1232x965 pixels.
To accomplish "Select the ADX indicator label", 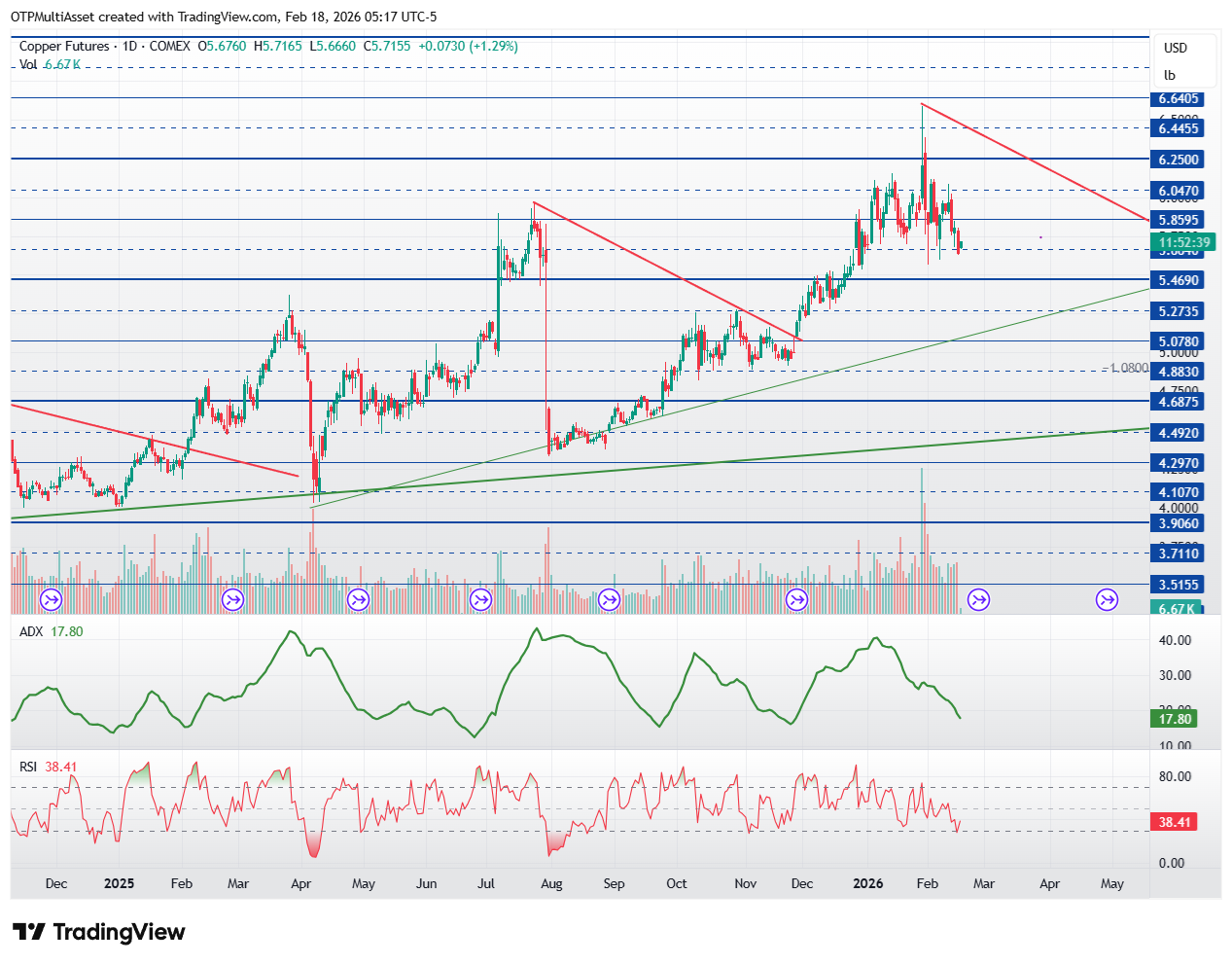I will (x=31, y=631).
